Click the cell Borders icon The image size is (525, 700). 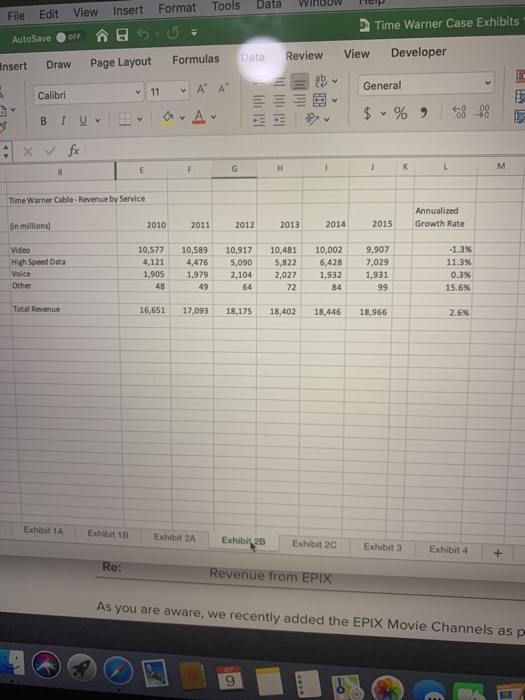(125, 119)
